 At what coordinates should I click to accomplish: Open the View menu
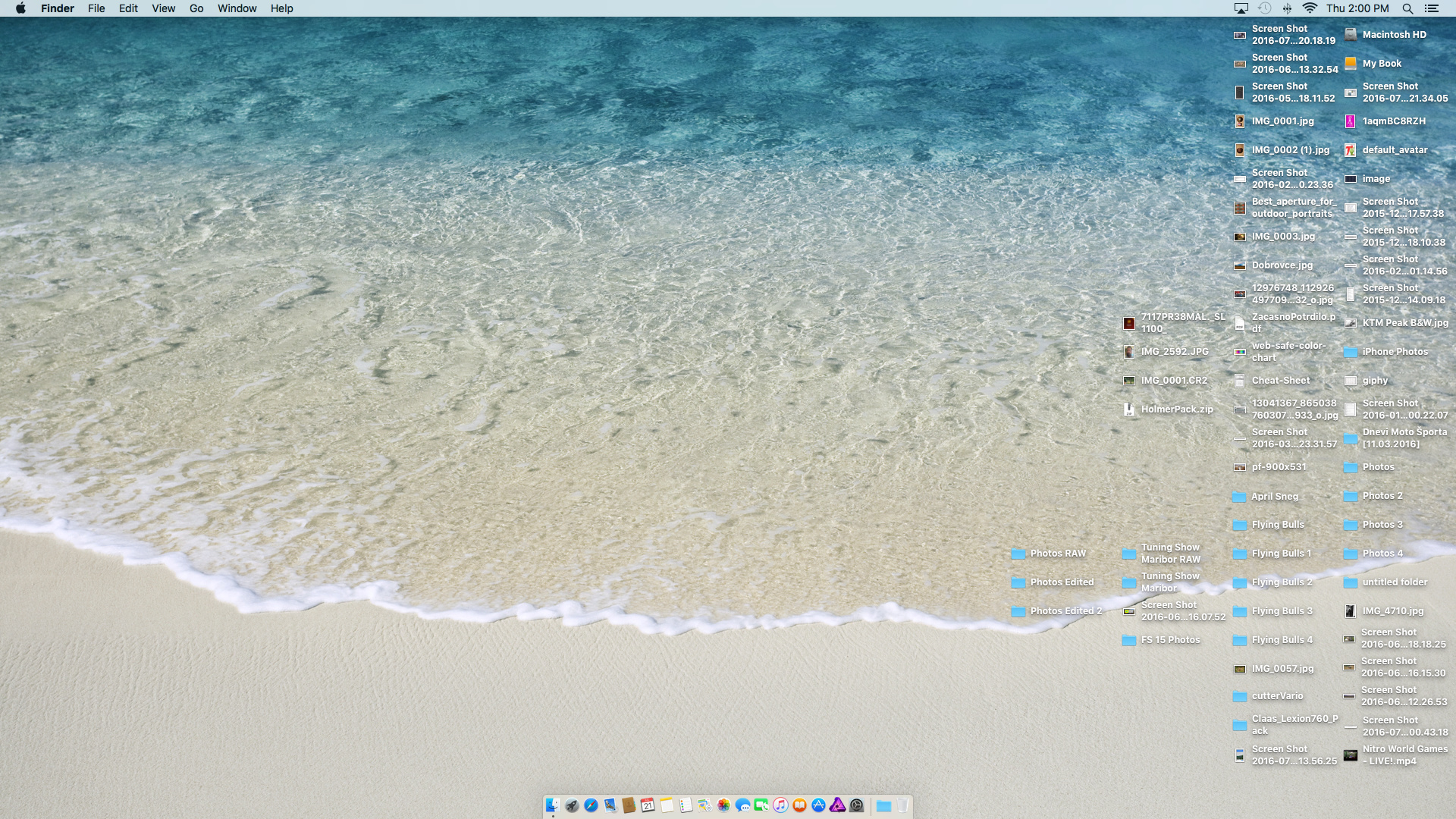(163, 8)
